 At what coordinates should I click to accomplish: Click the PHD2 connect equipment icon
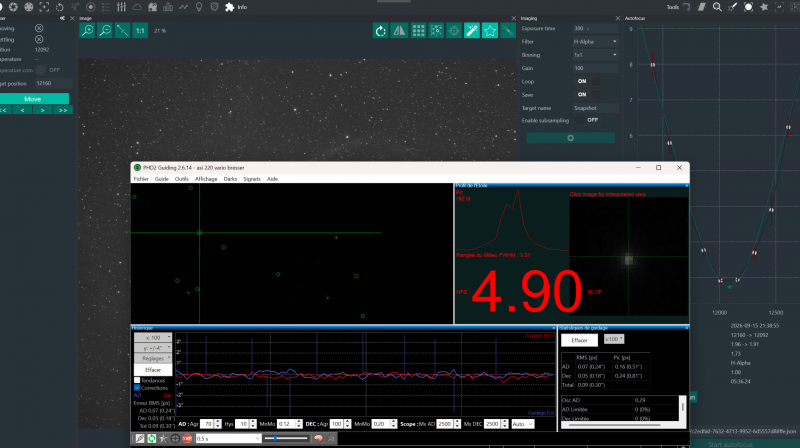(139, 438)
